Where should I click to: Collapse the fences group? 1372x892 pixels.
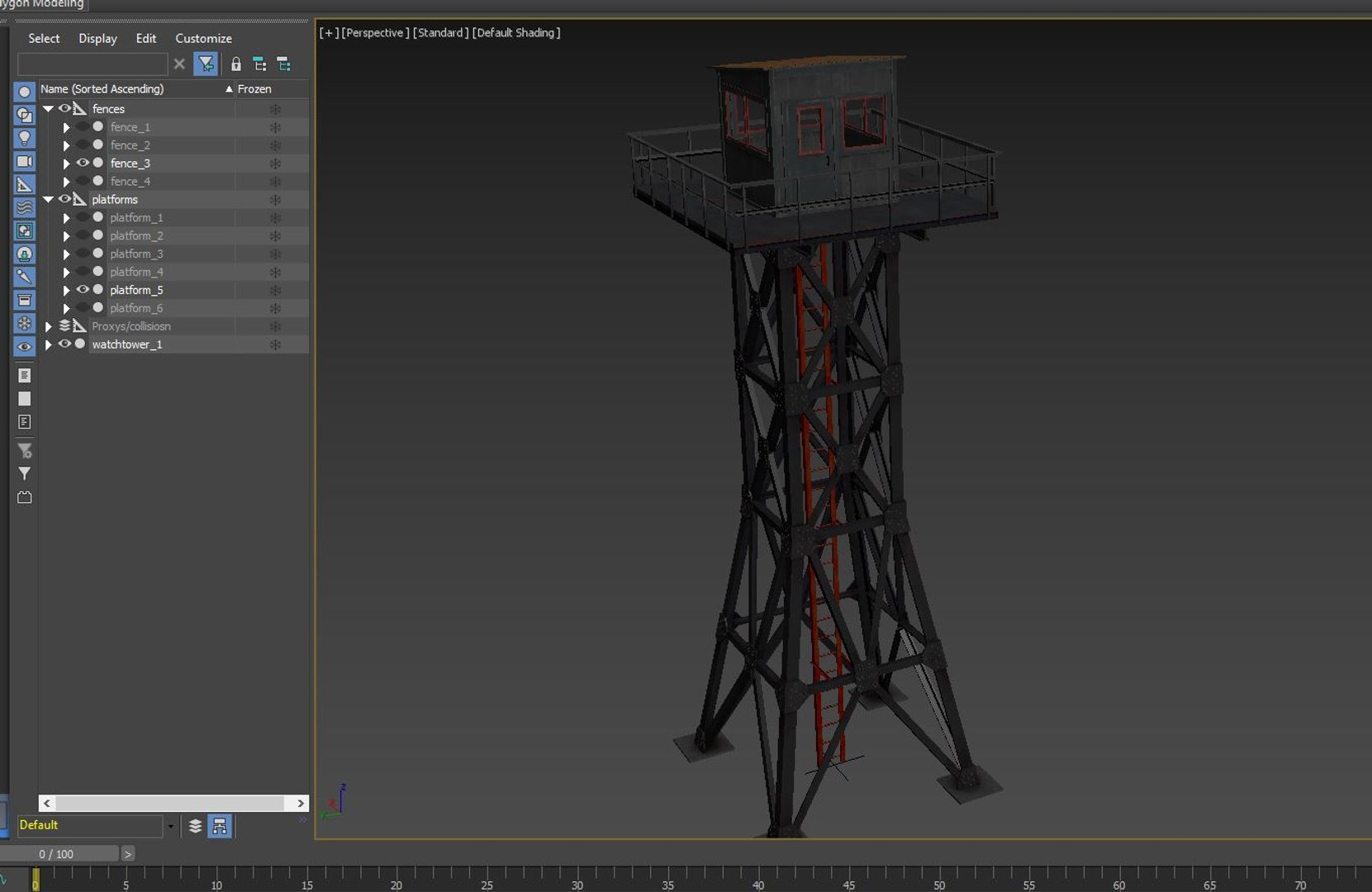click(x=48, y=109)
